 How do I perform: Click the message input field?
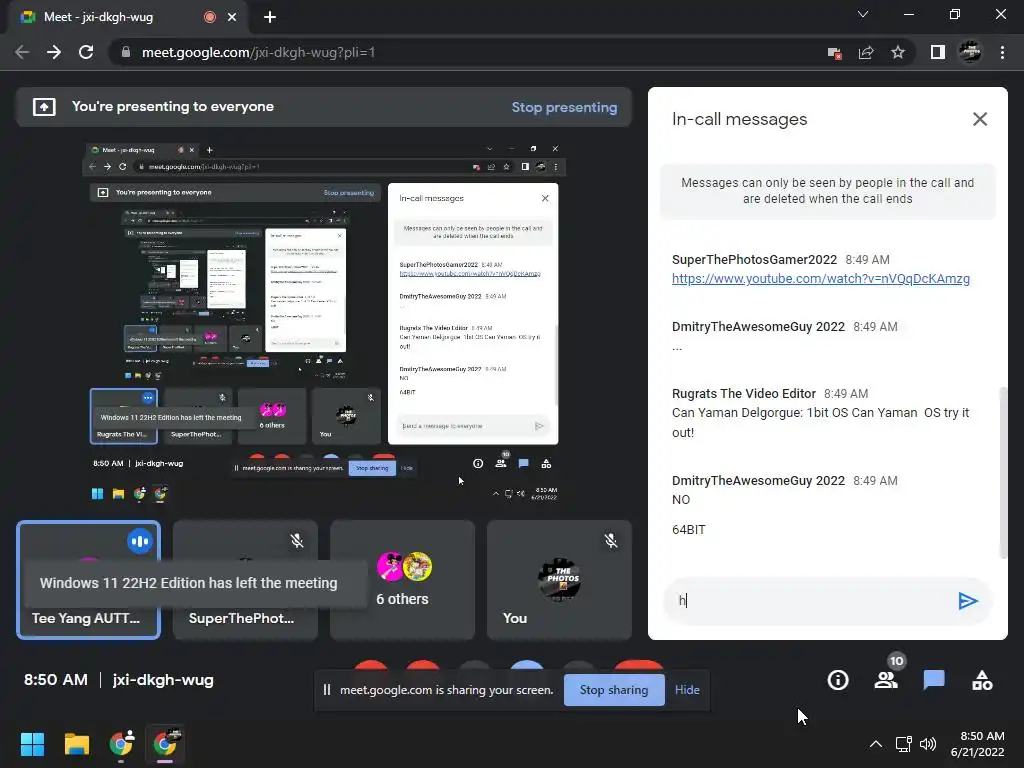coord(810,601)
